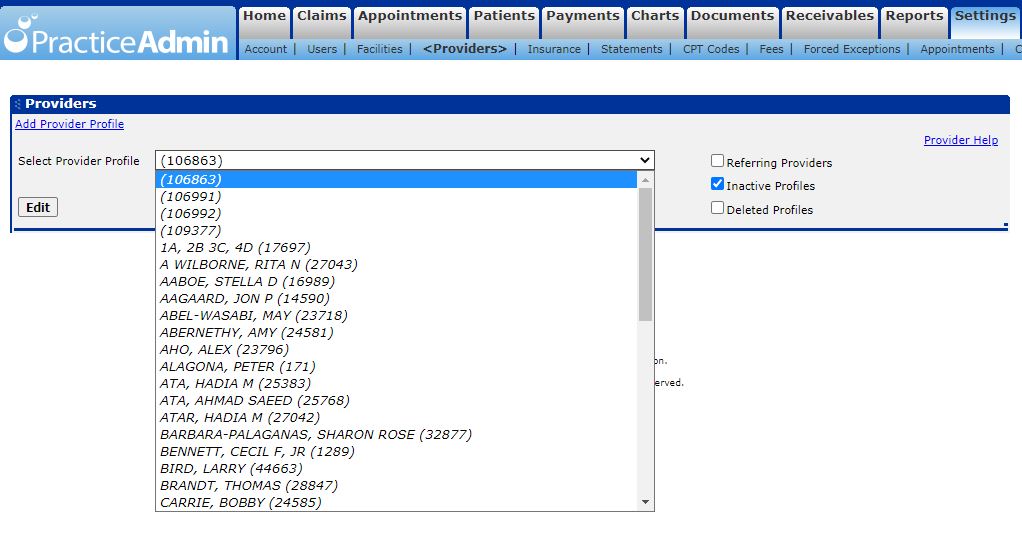Open Forced Exceptions settings
Viewport: 1022px width, 533px height.
click(x=852, y=49)
